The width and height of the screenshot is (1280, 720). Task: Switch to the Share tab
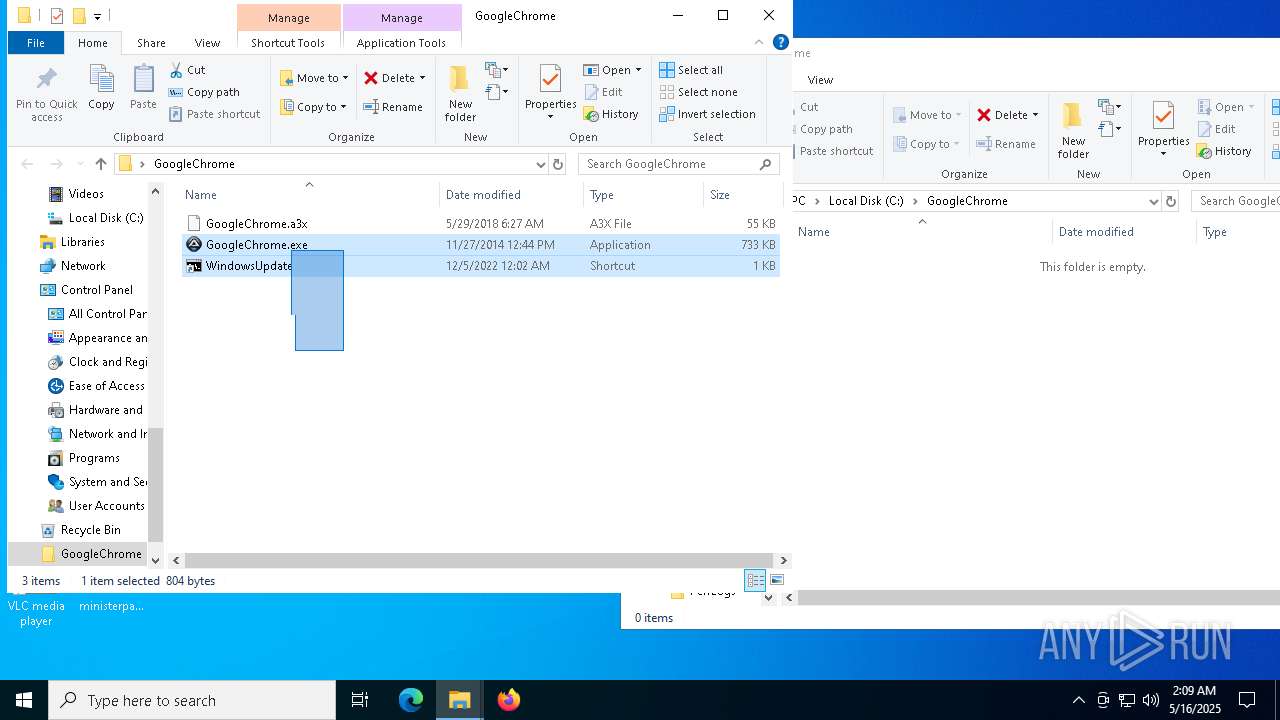[151, 43]
